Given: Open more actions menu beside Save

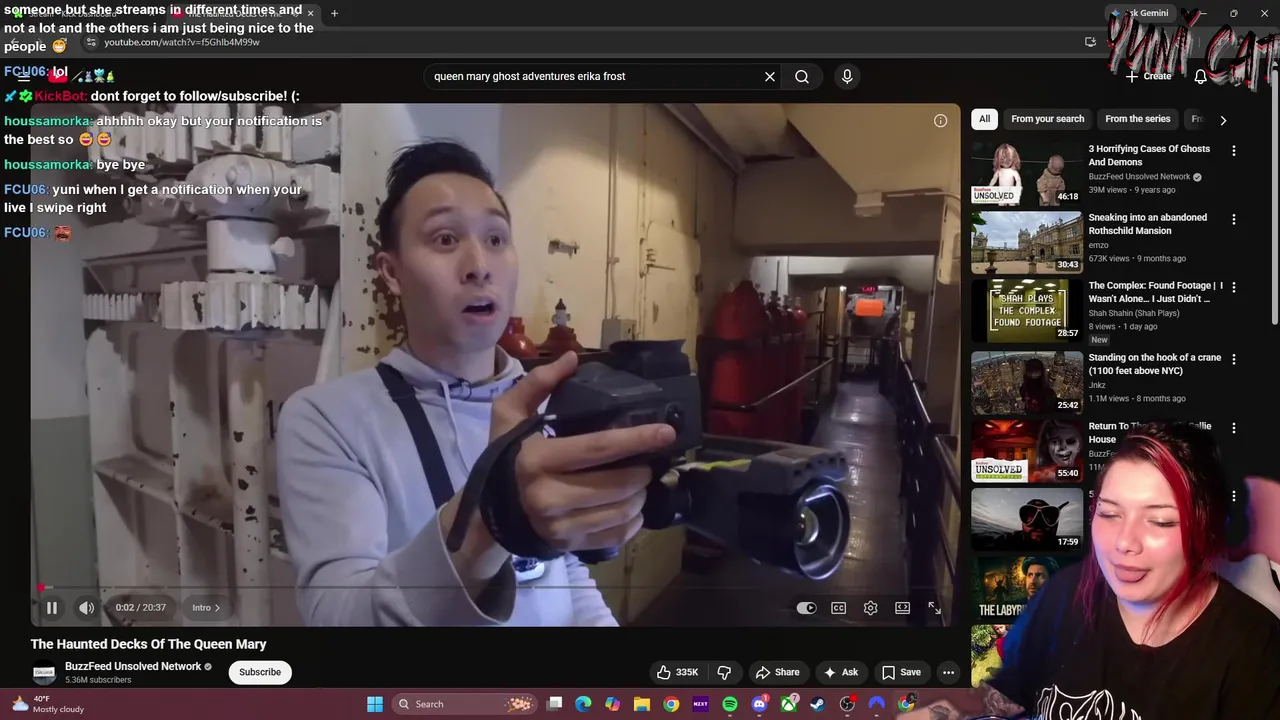Looking at the screenshot, I should [x=948, y=672].
